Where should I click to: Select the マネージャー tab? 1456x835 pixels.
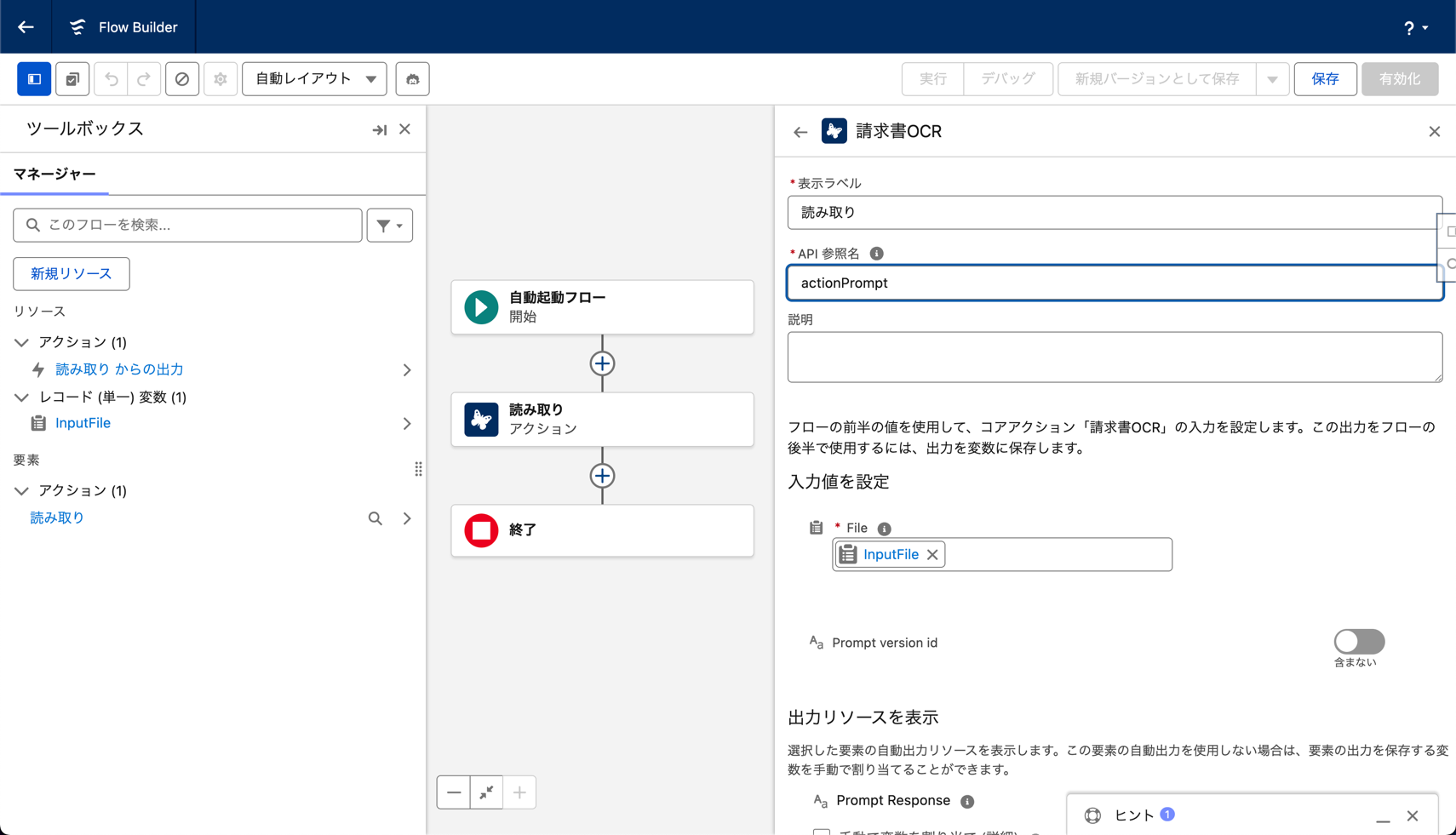54,174
